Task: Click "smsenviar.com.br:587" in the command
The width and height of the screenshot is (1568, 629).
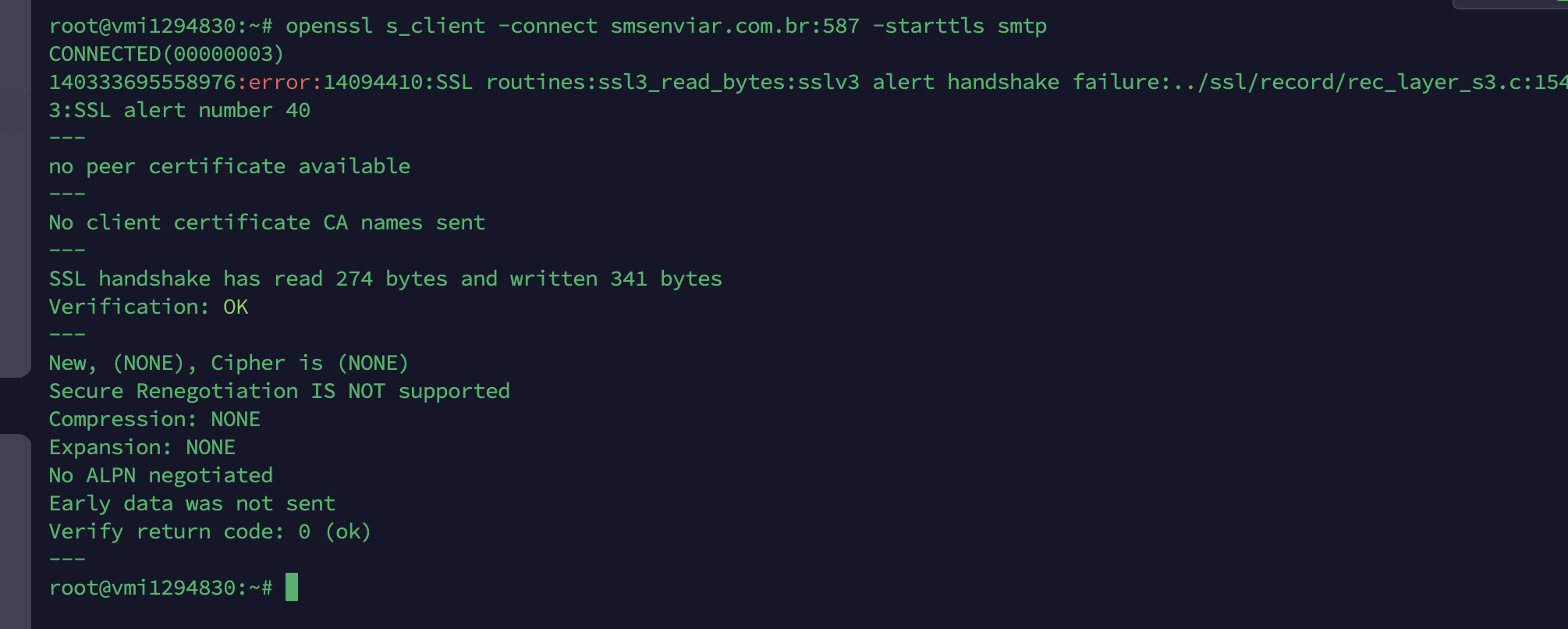Action: pyautogui.click(x=734, y=26)
